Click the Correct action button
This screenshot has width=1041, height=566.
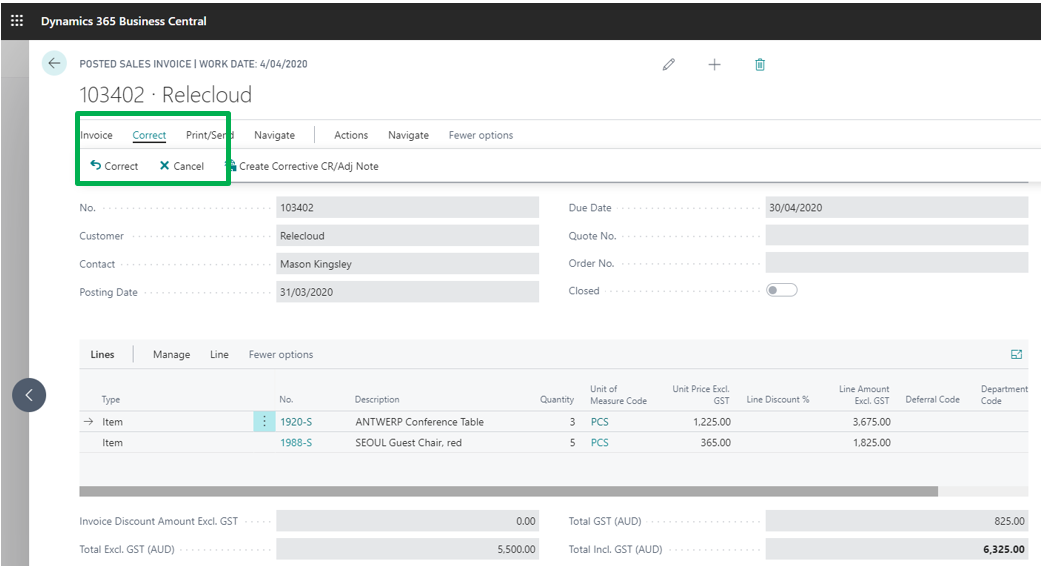(x=114, y=166)
